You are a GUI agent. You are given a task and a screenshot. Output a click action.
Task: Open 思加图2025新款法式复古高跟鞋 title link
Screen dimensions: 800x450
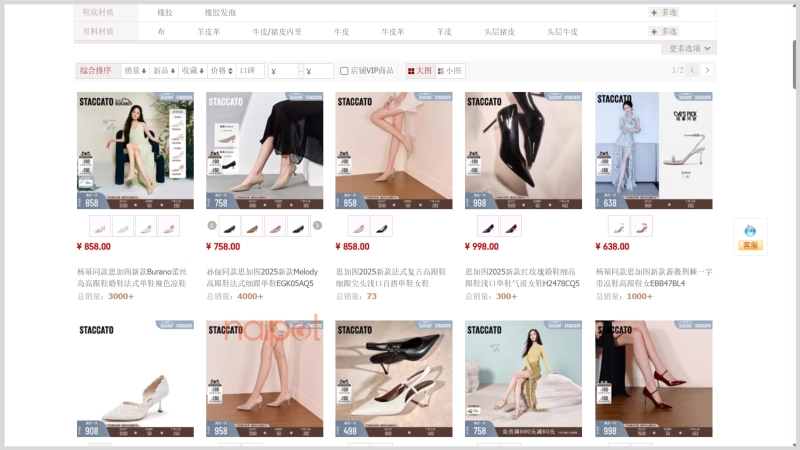[391, 278]
